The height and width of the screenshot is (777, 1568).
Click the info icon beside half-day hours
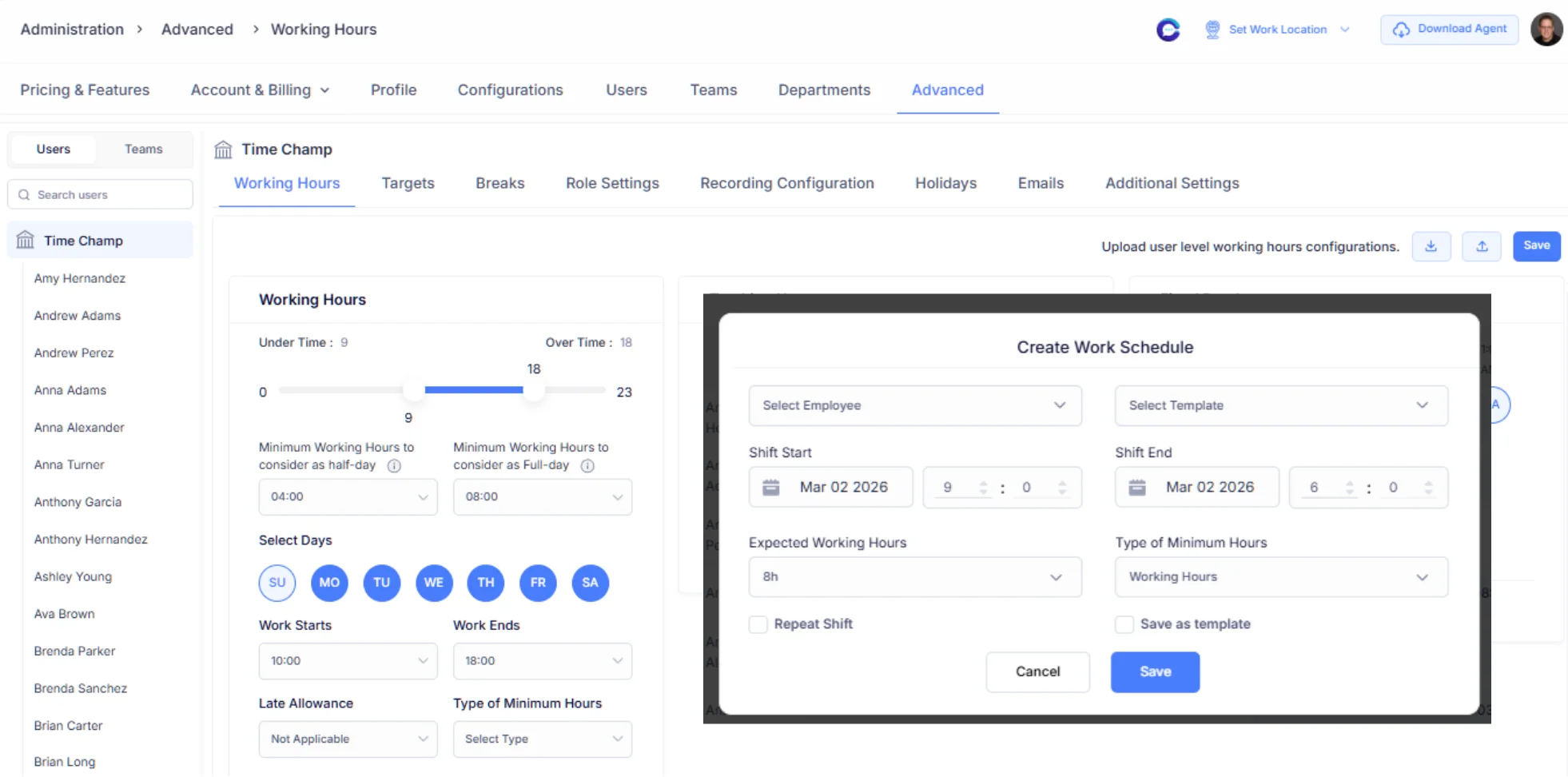coord(393,466)
